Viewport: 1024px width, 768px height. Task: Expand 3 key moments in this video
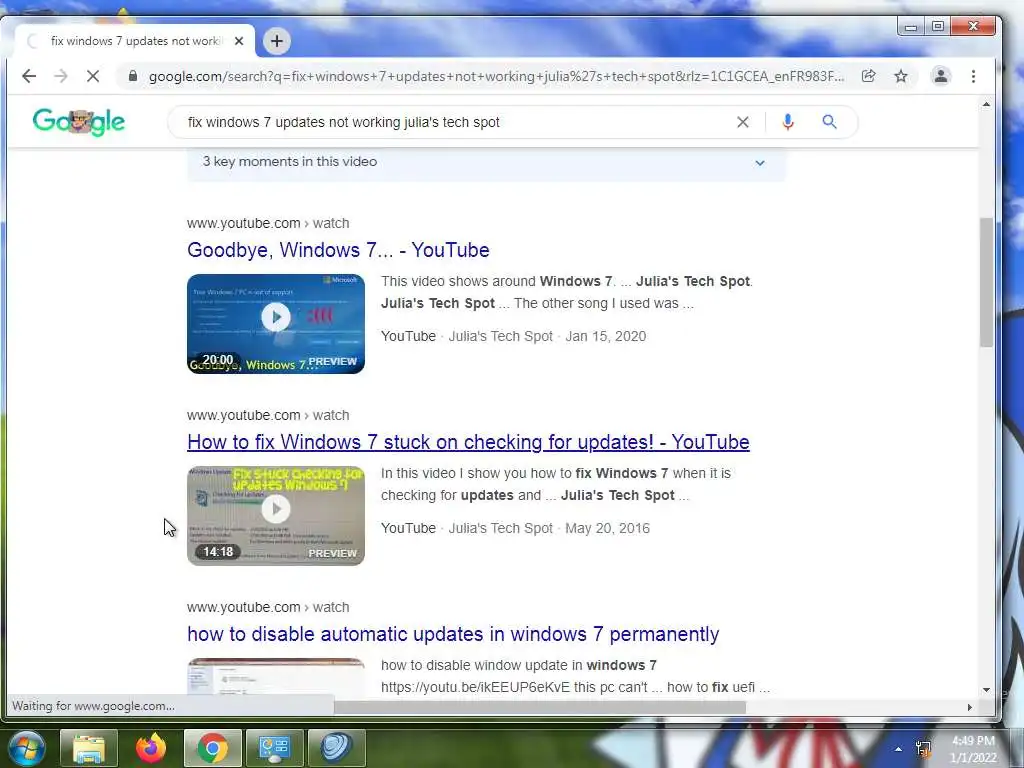(486, 162)
